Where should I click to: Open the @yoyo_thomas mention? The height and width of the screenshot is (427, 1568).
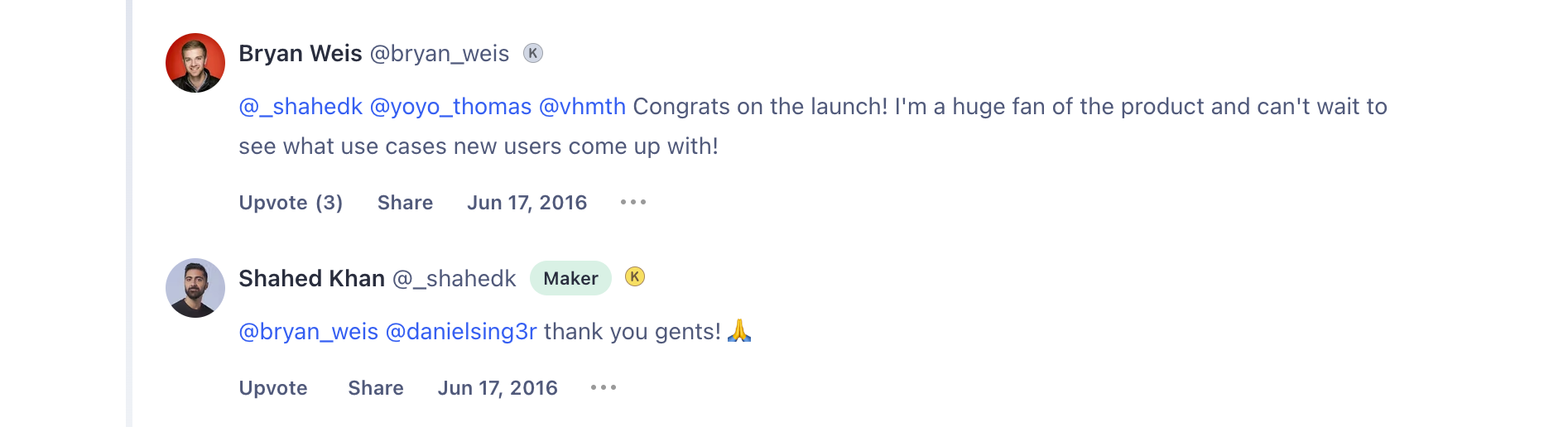[x=450, y=107]
